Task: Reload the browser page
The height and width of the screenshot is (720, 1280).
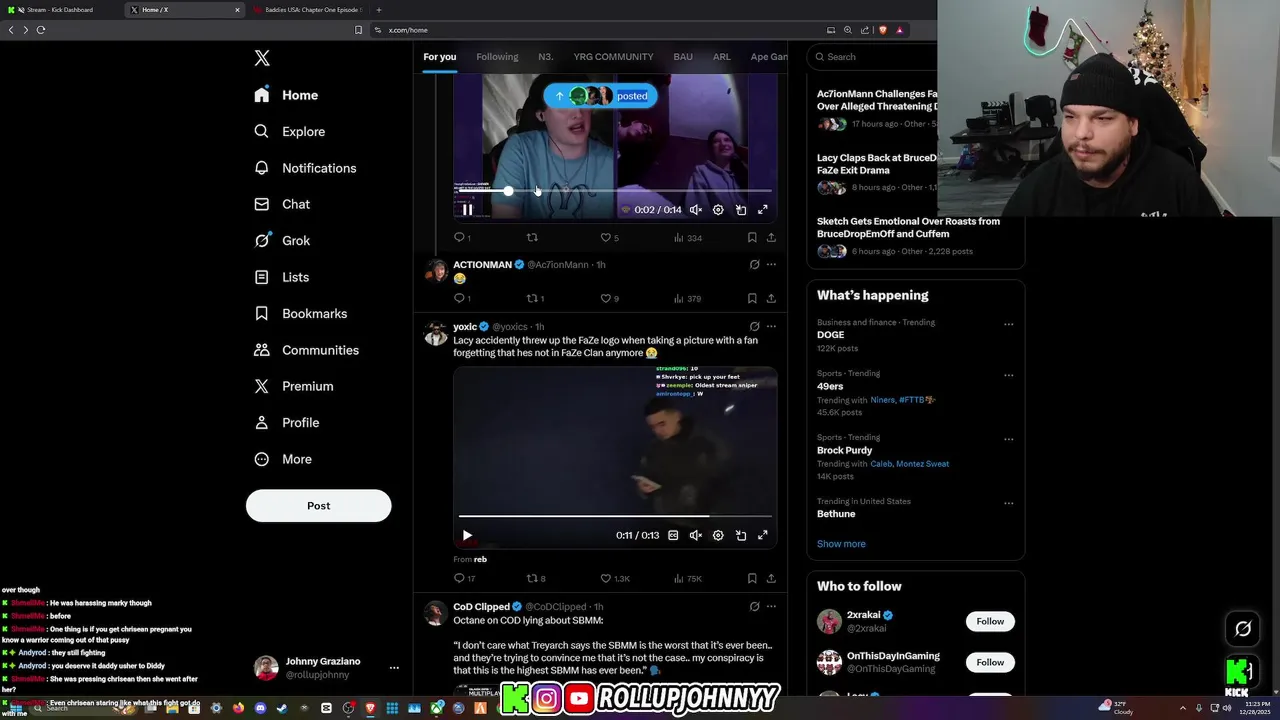Action: click(41, 30)
